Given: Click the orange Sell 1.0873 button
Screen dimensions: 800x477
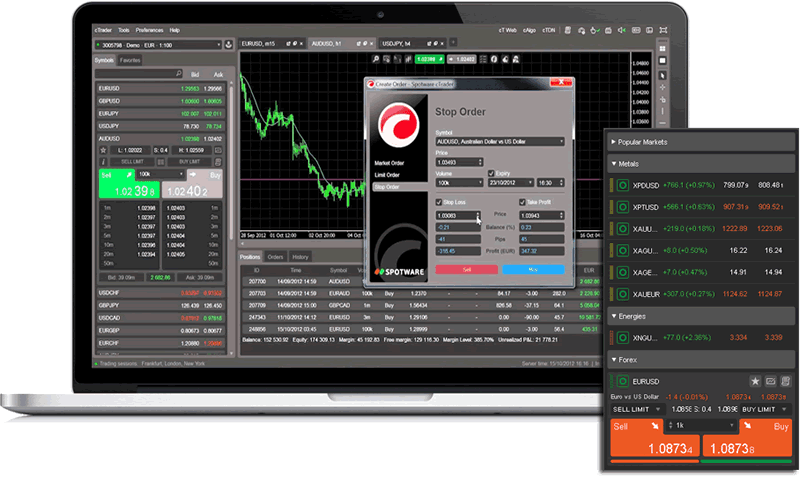Looking at the screenshot, I should point(655,439).
